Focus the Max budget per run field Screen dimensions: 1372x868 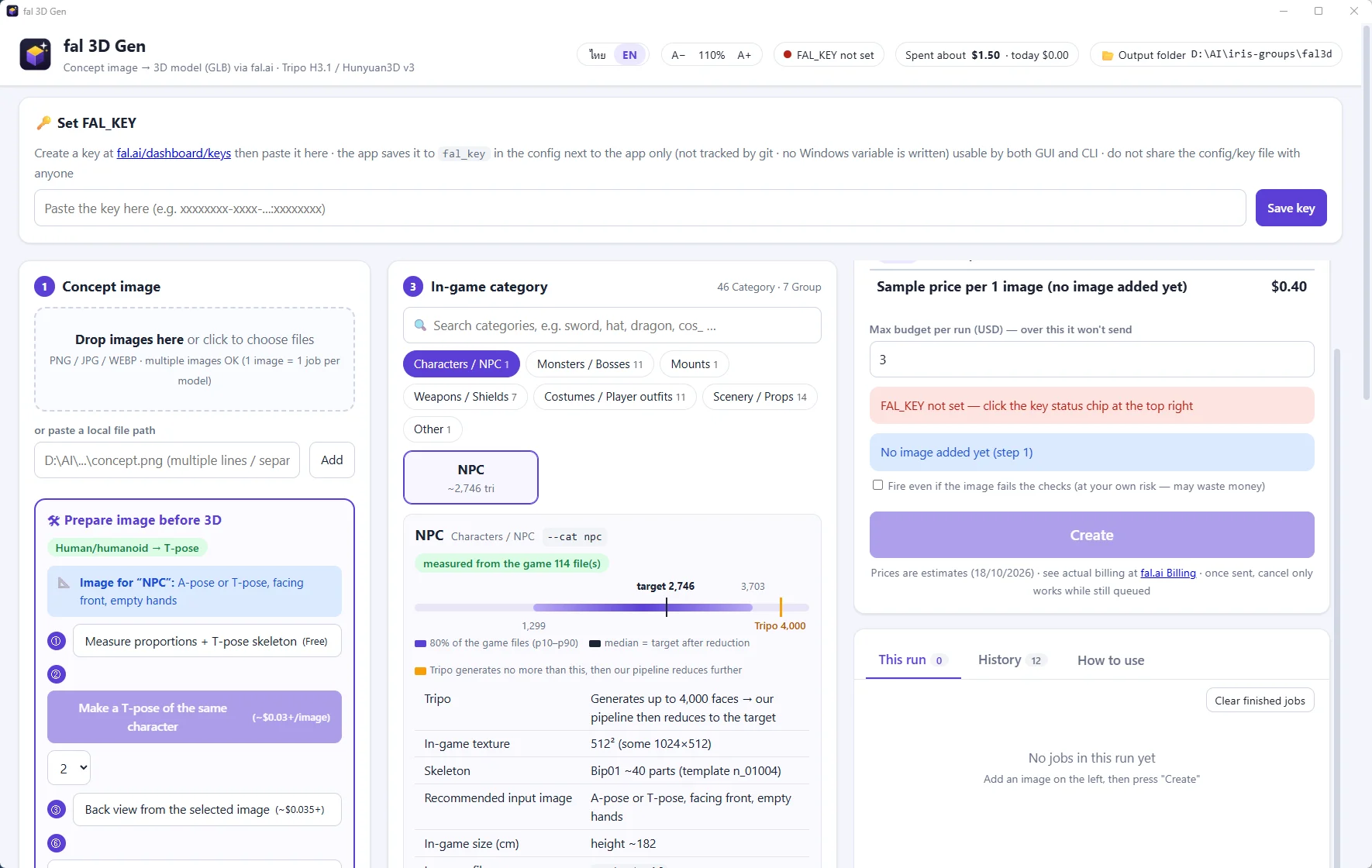[x=1091, y=359]
